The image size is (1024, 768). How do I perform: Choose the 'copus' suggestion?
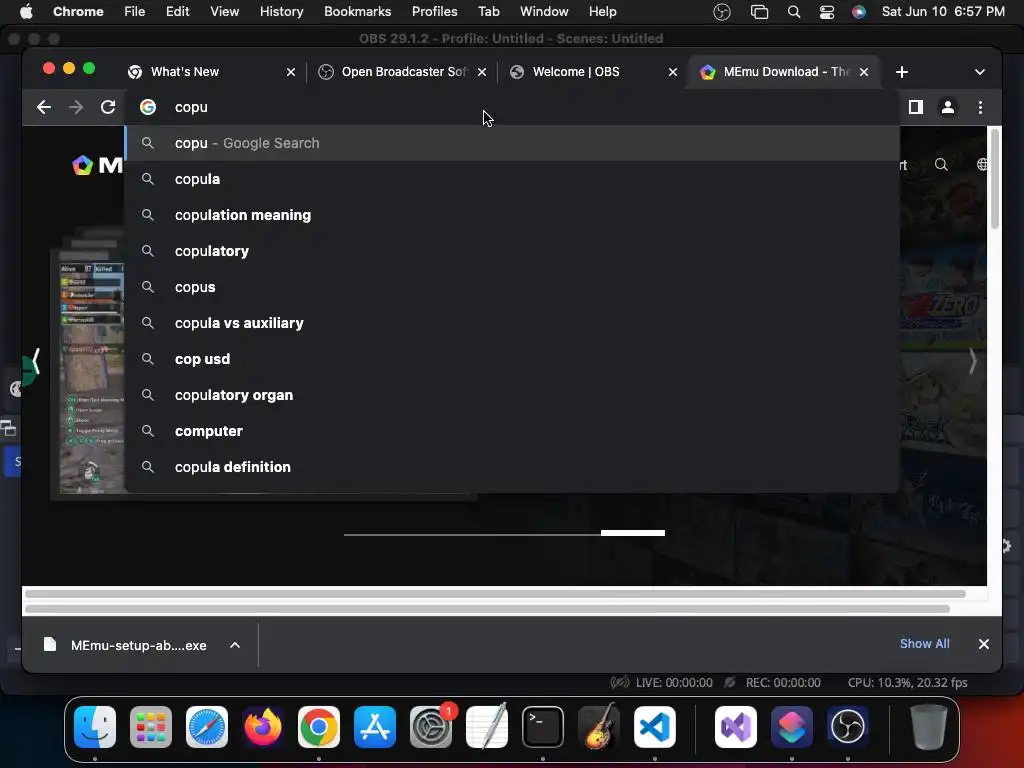512,287
